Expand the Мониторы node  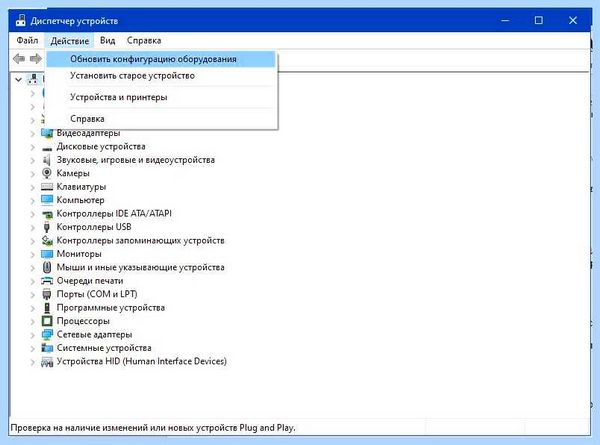tap(33, 254)
